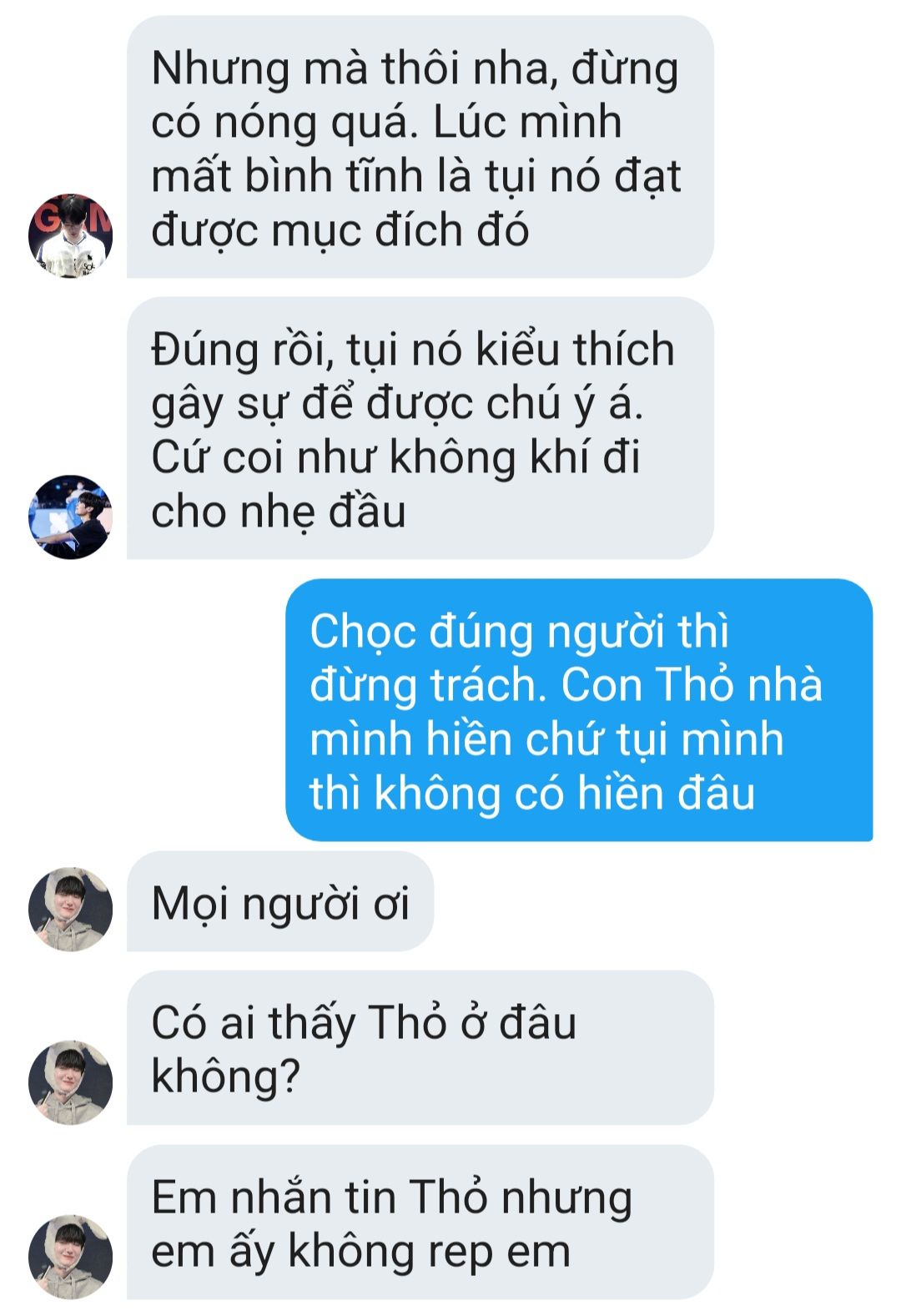
Task: Tap avatar beside "Có ai thấy Thỏ" message
Action: pos(71,1082)
